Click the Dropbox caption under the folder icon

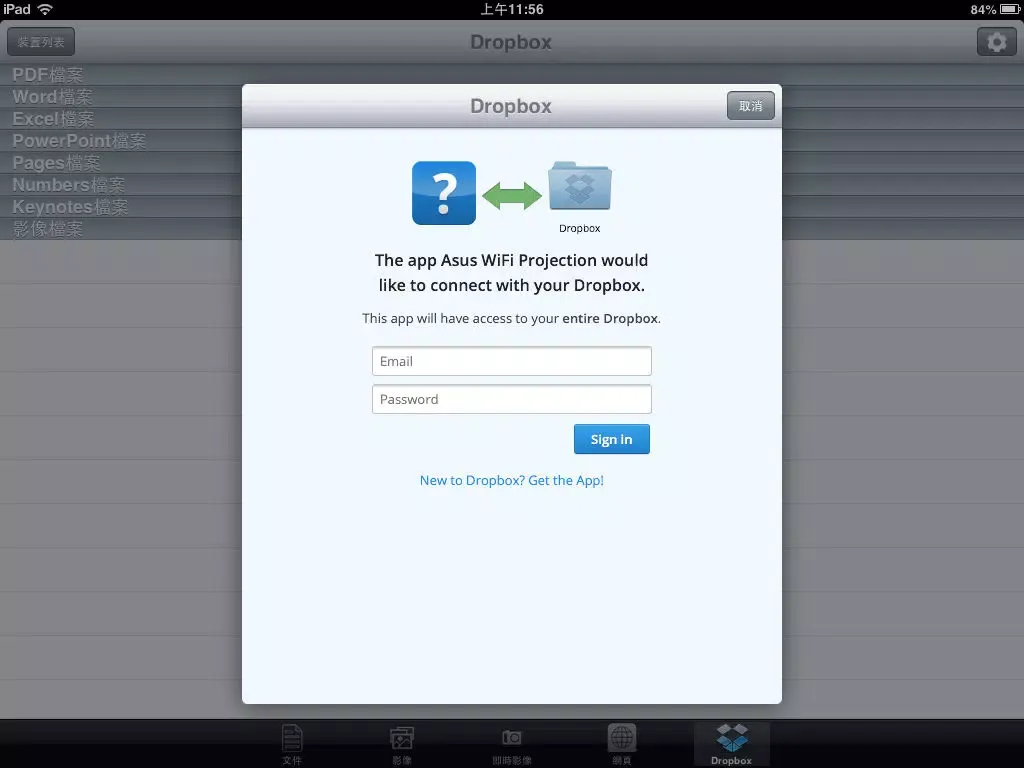(x=580, y=229)
